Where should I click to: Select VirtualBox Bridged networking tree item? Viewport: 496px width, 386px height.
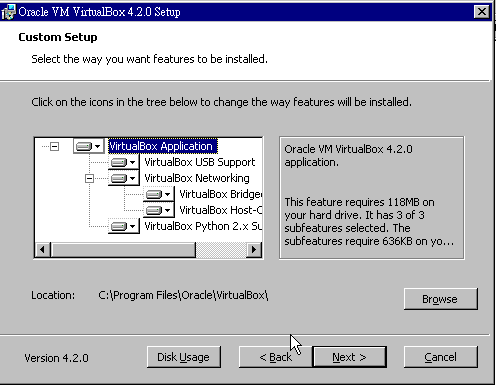(221, 194)
